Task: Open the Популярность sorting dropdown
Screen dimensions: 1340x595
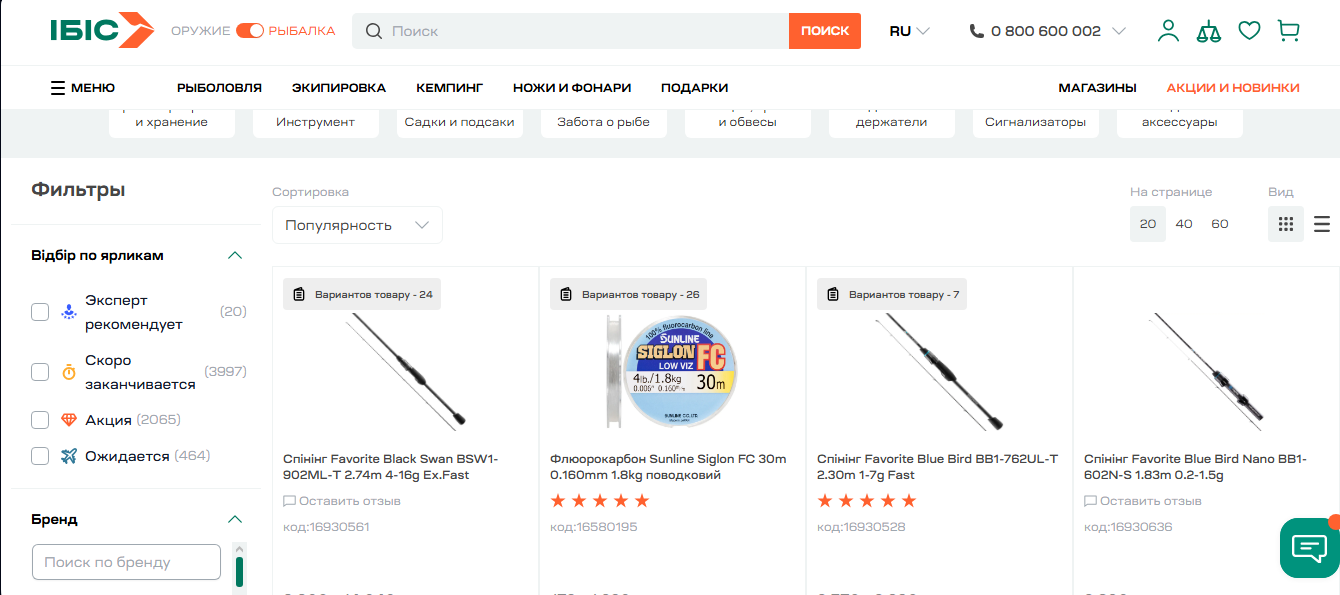Action: pos(357,225)
